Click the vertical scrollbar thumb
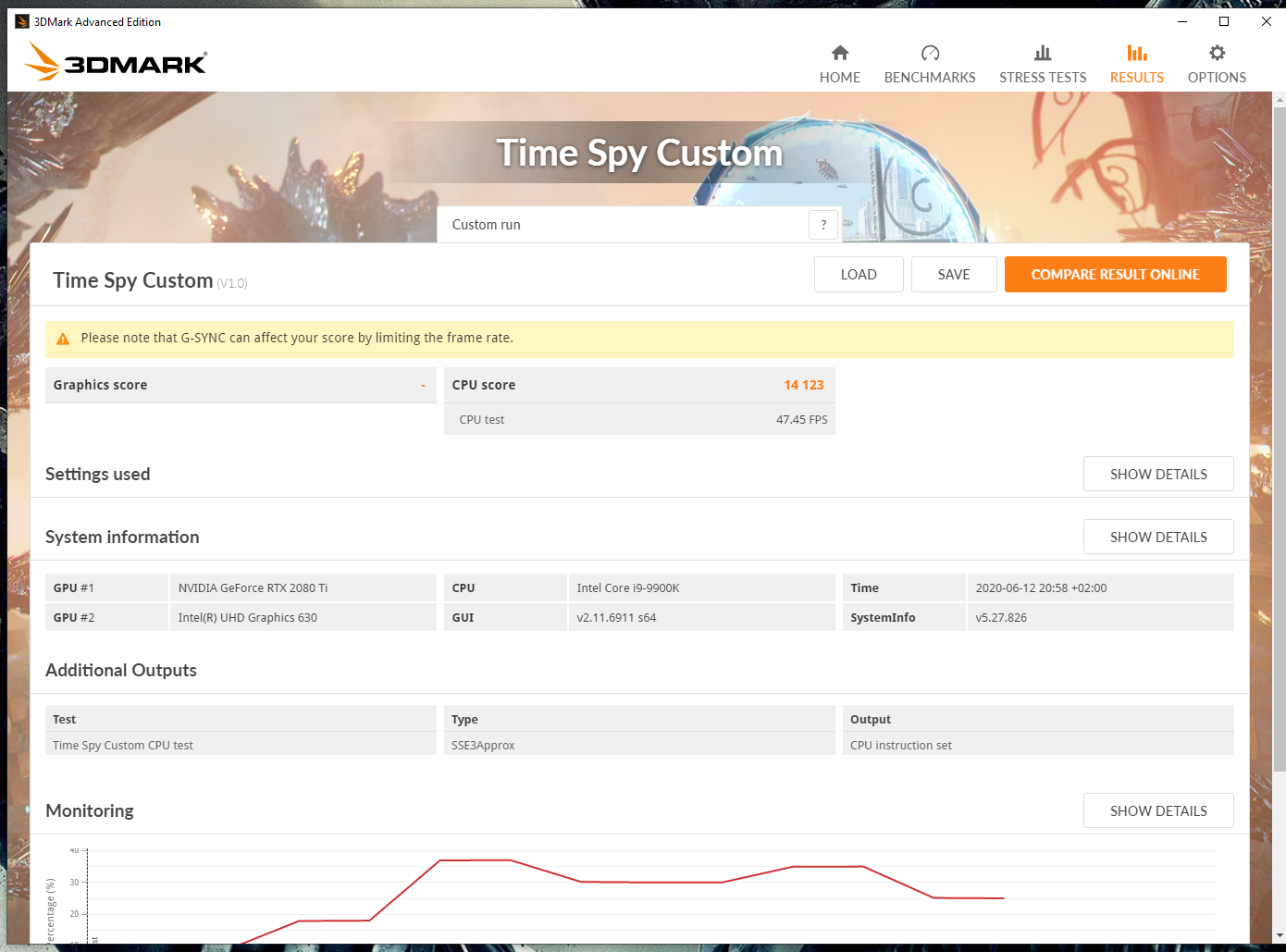1286x952 pixels. point(1280,439)
